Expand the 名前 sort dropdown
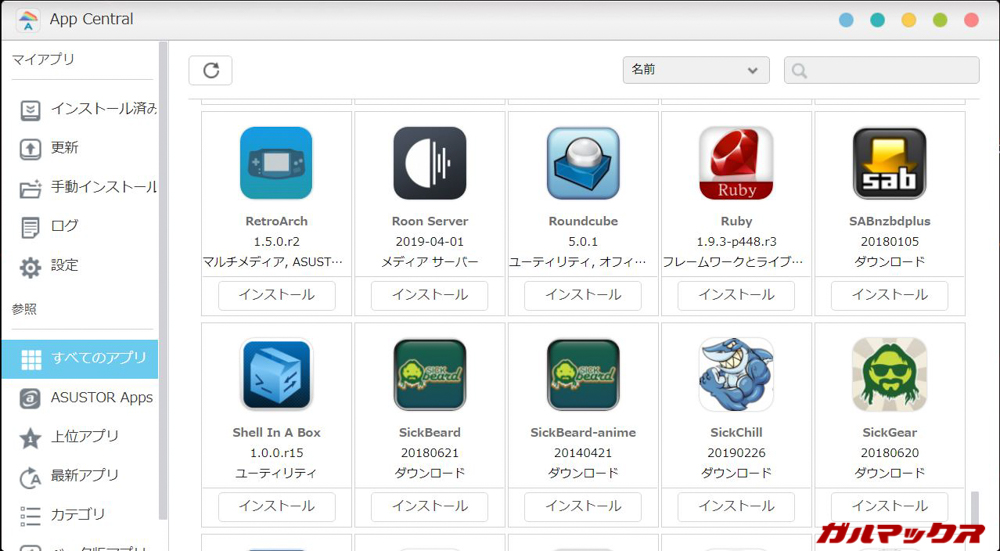The height and width of the screenshot is (551, 1000). tap(695, 70)
